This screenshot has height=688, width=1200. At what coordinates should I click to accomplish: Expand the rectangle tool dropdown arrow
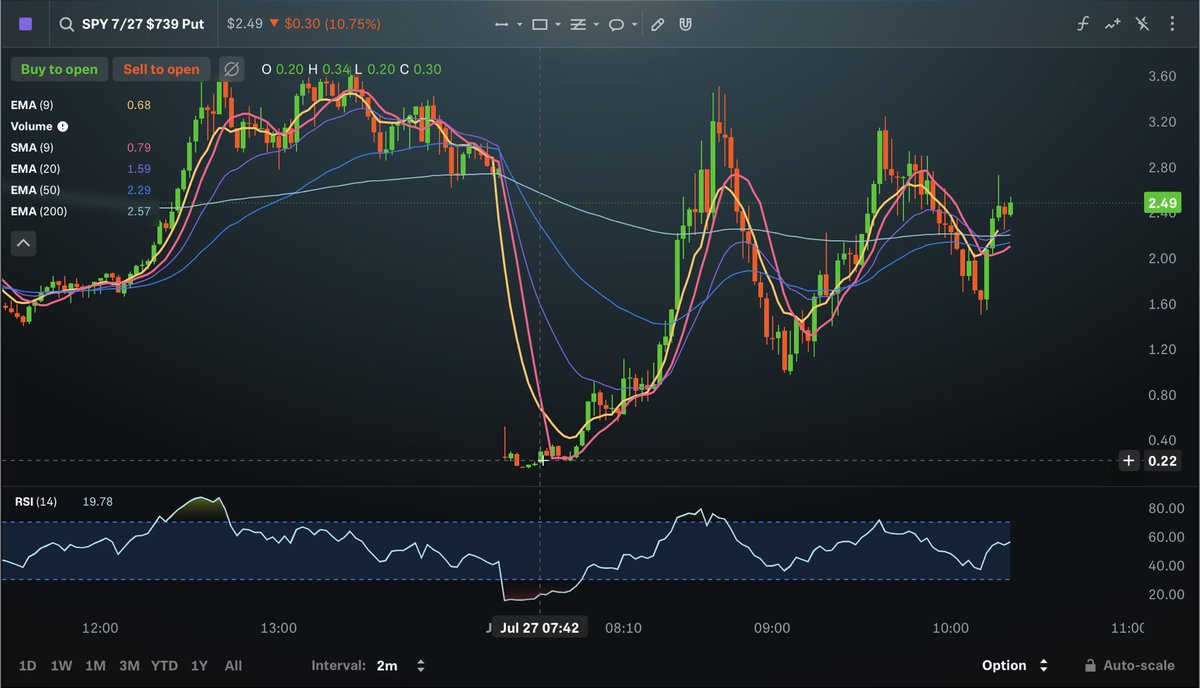[x=558, y=25]
